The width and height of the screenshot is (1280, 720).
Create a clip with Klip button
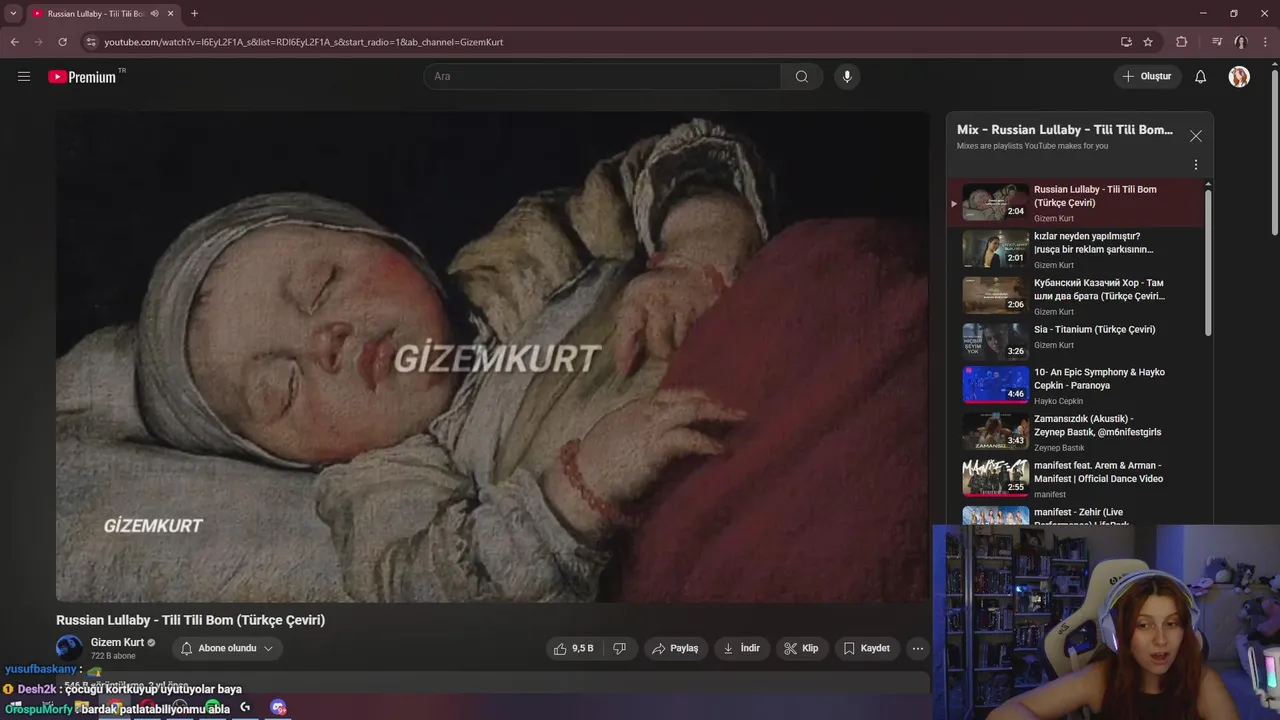801,648
